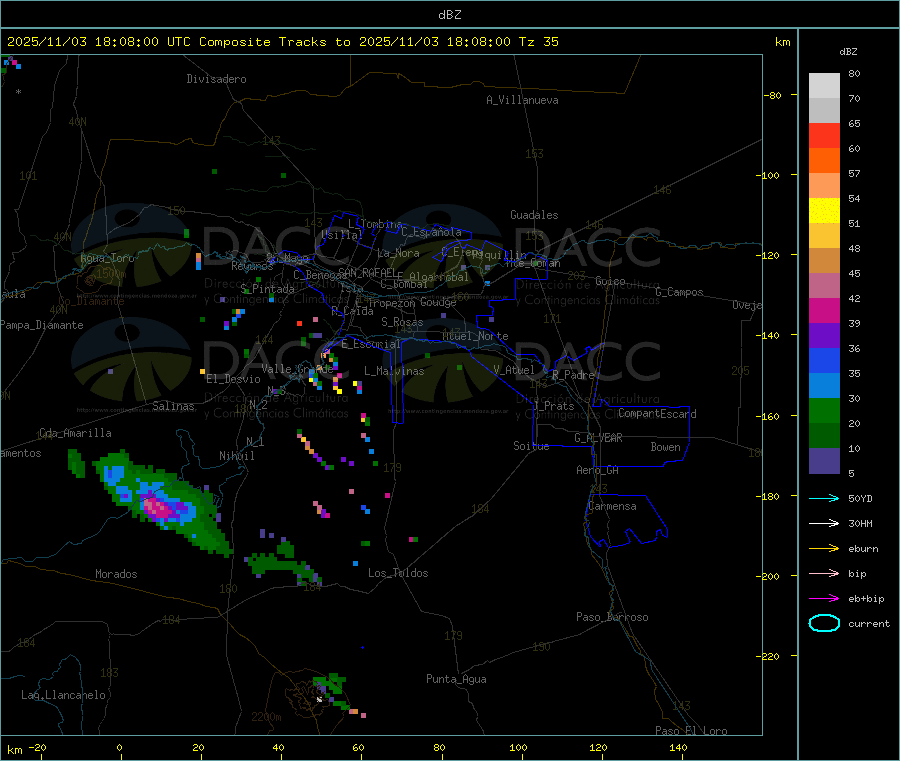The image size is (900, 761).
Task: Click the cyan current ellipse icon
Action: coord(824,623)
